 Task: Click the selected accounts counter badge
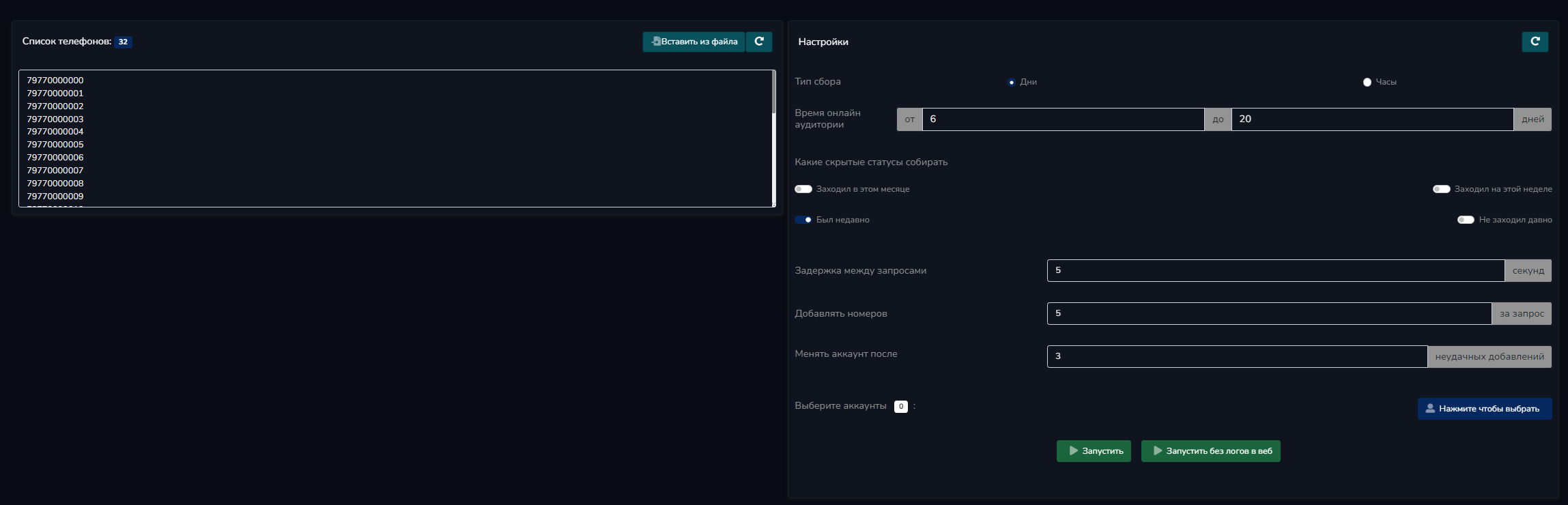[900, 407]
